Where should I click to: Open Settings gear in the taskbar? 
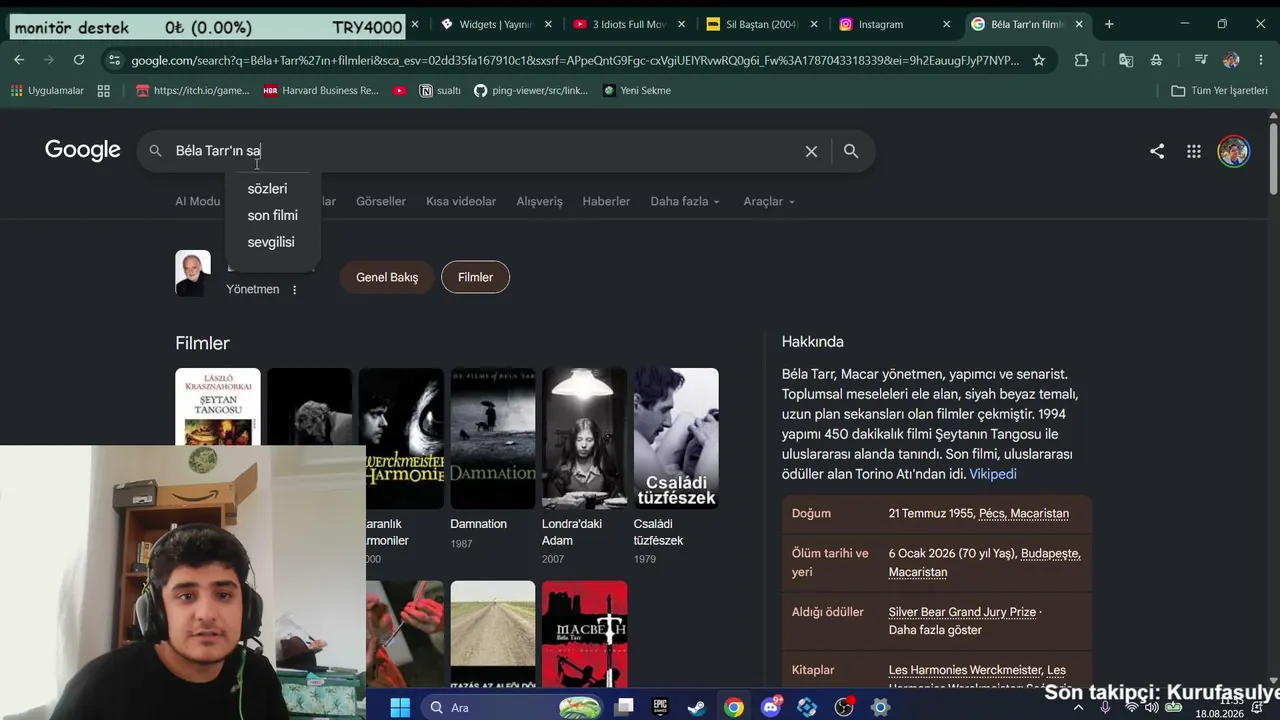point(880,707)
